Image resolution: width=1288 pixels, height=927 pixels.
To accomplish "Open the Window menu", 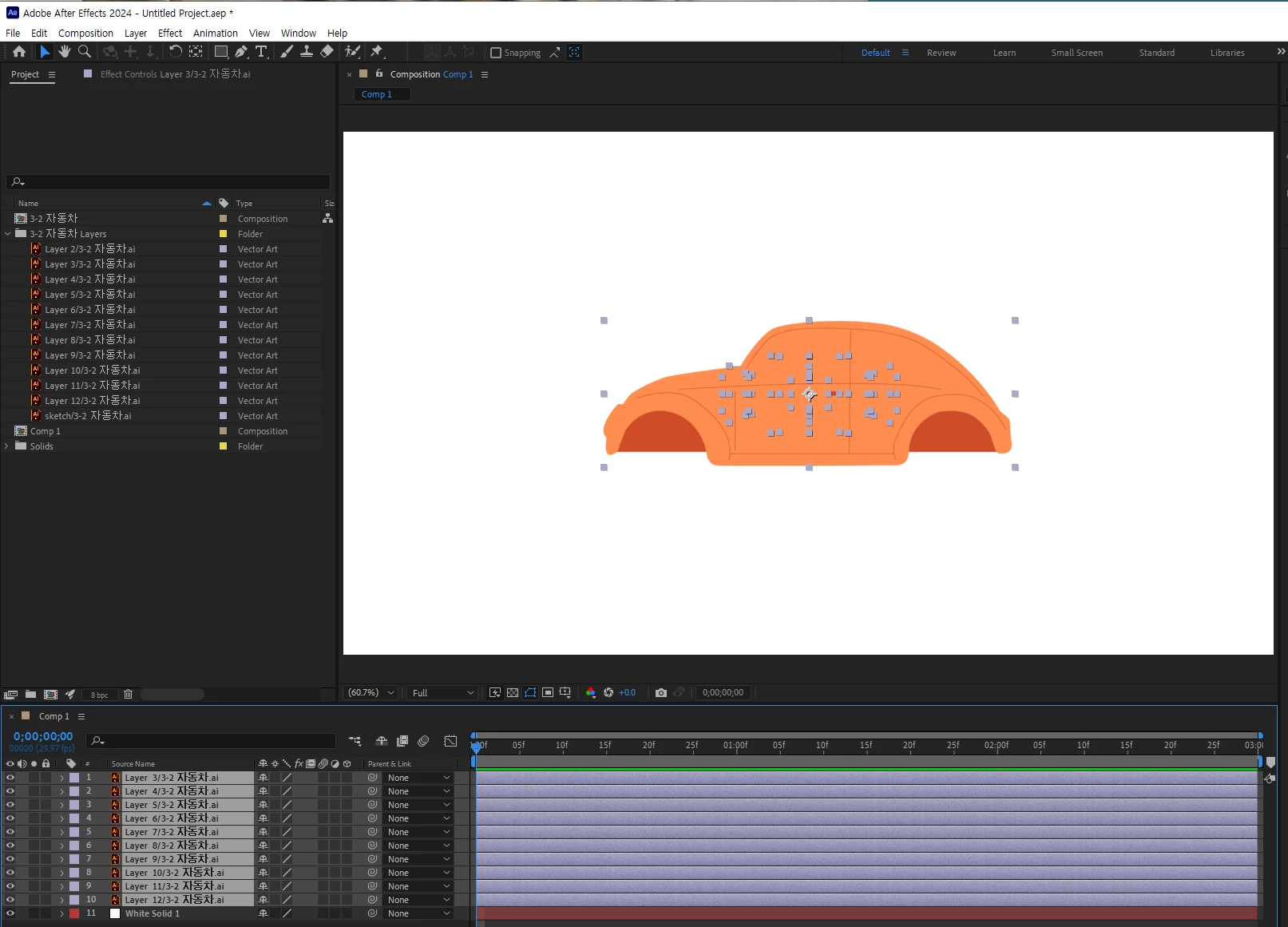I will (x=299, y=34).
